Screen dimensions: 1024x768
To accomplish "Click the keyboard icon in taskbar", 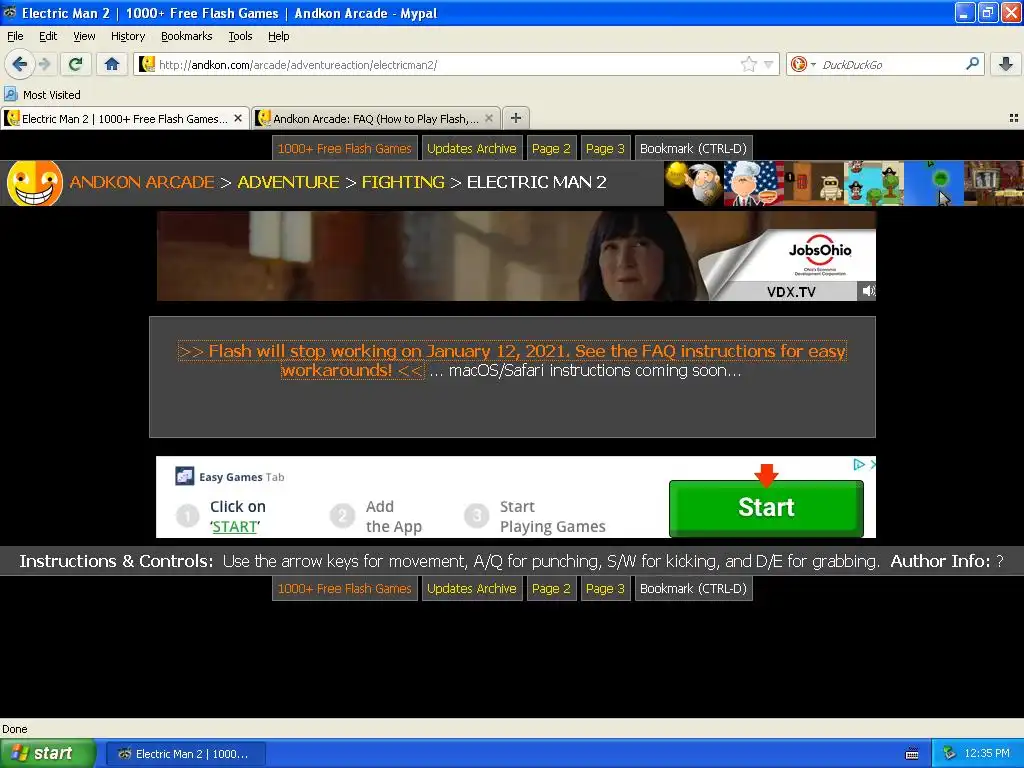I will pos(912,754).
